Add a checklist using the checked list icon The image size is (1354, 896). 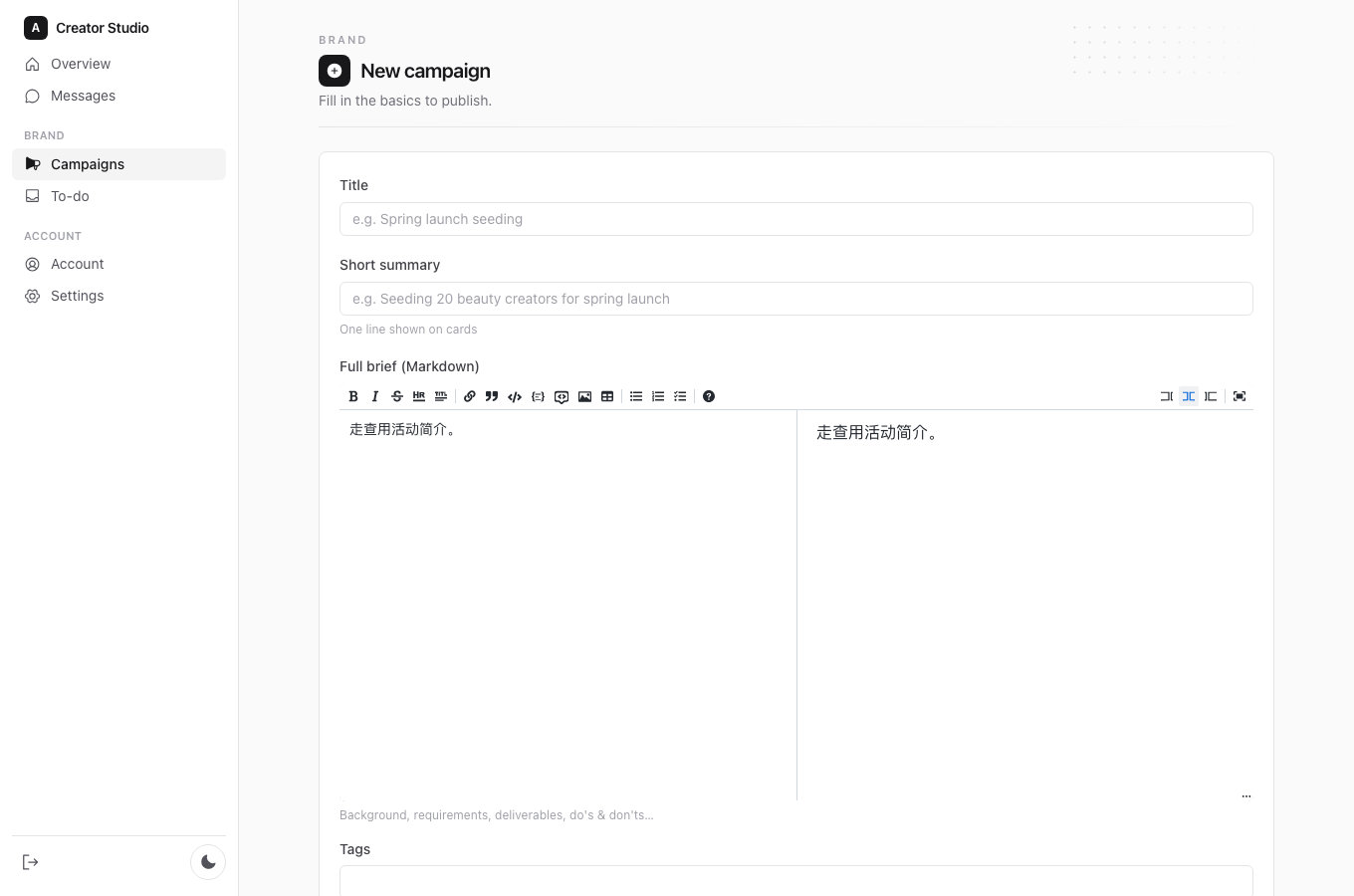pyautogui.click(x=680, y=396)
